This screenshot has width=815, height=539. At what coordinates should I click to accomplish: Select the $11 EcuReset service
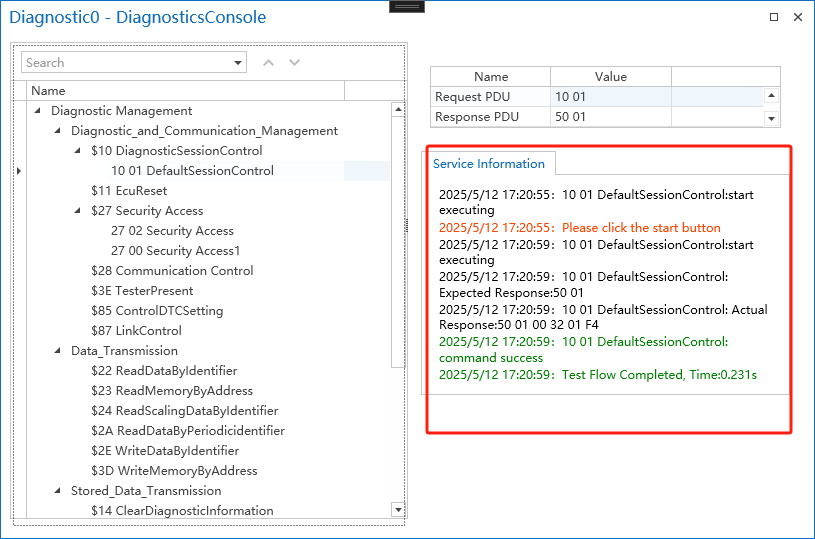coord(128,191)
